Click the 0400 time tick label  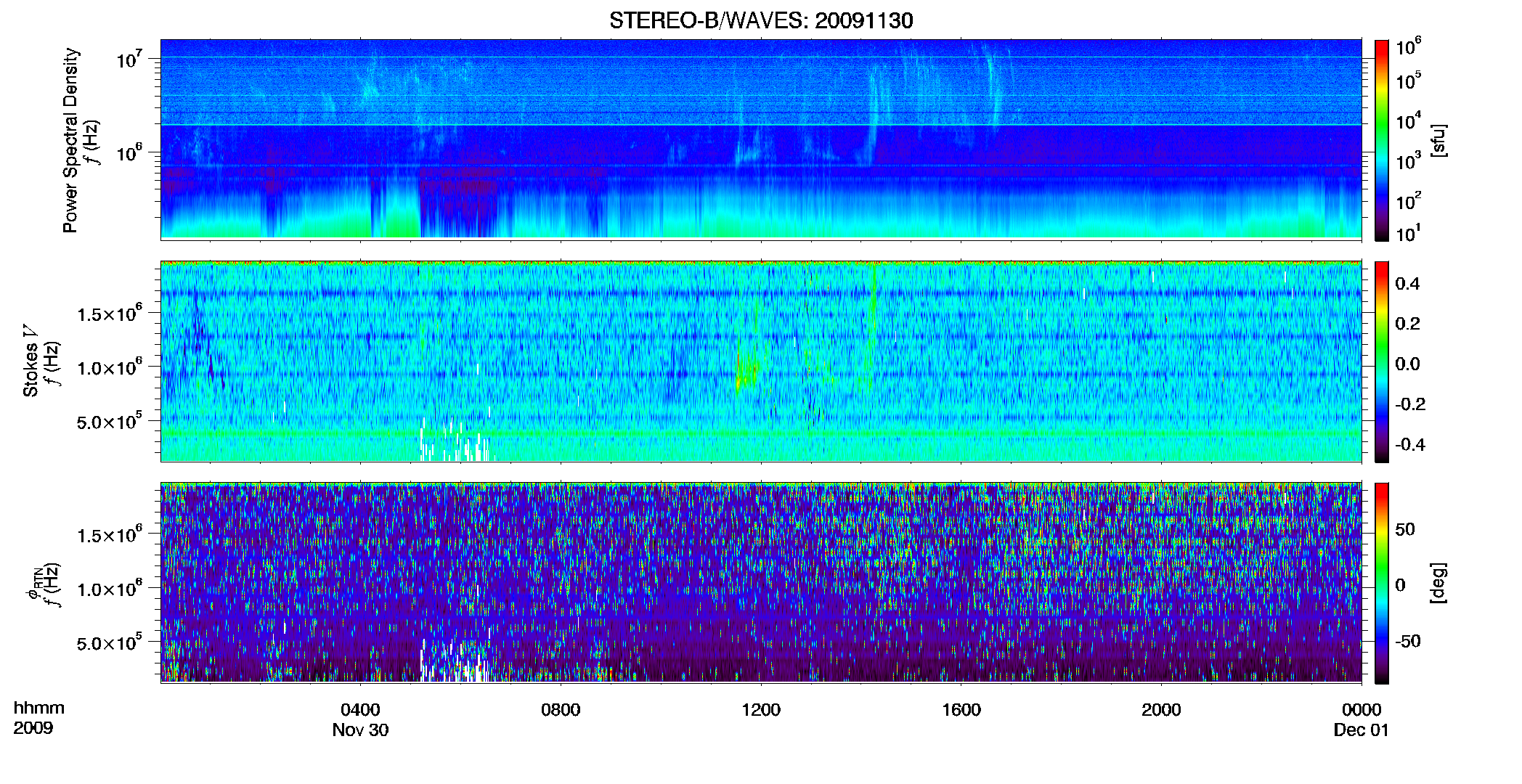(x=360, y=709)
